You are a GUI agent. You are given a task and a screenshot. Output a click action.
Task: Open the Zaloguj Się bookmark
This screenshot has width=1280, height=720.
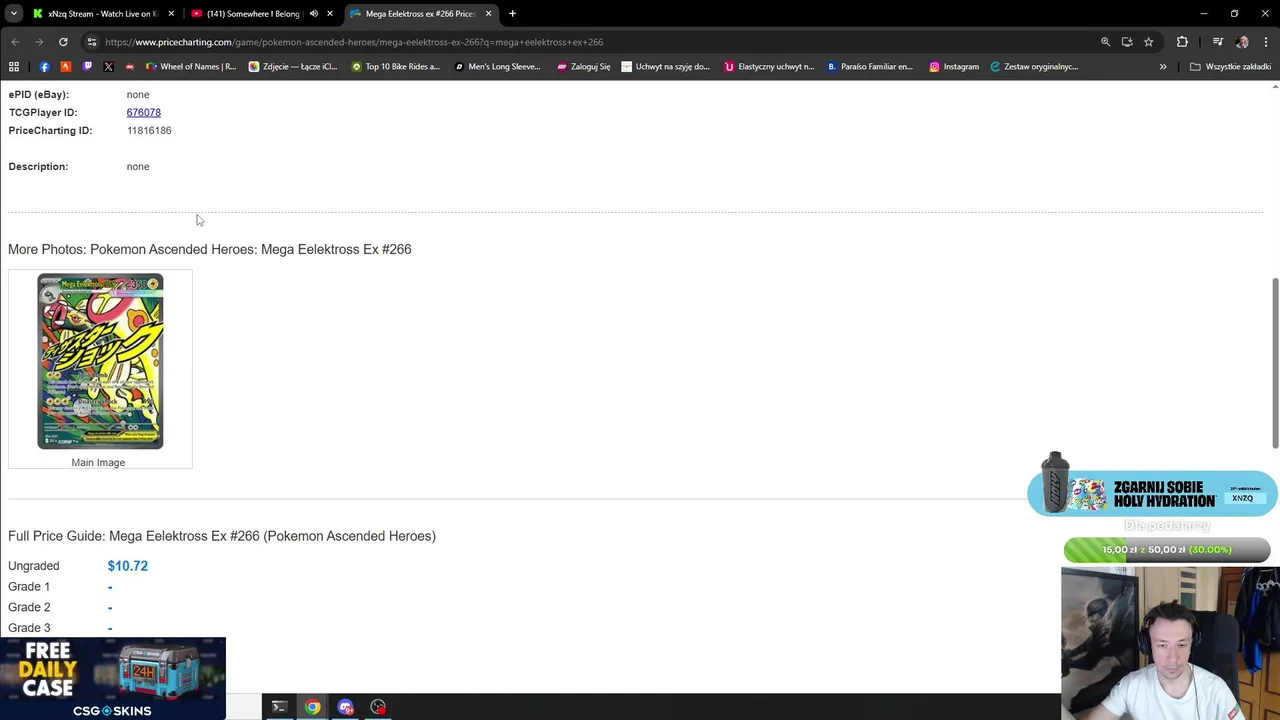[583, 67]
